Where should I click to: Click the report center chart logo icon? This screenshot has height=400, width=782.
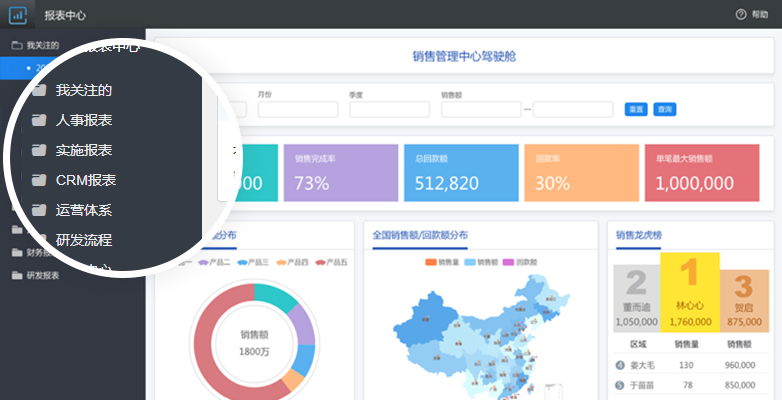coord(17,15)
